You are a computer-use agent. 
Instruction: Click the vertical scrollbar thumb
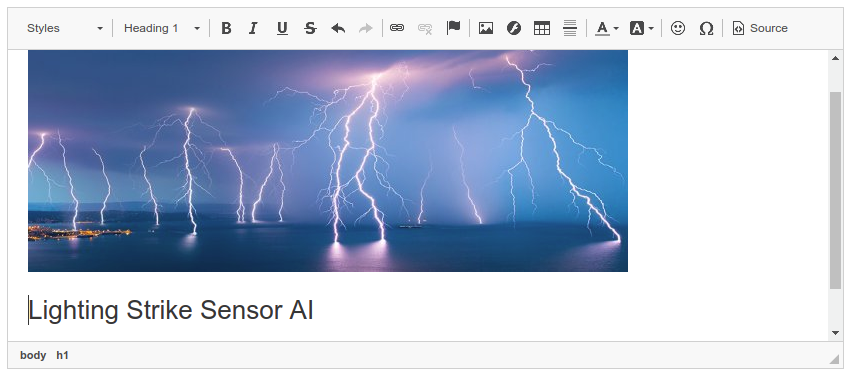pos(835,190)
